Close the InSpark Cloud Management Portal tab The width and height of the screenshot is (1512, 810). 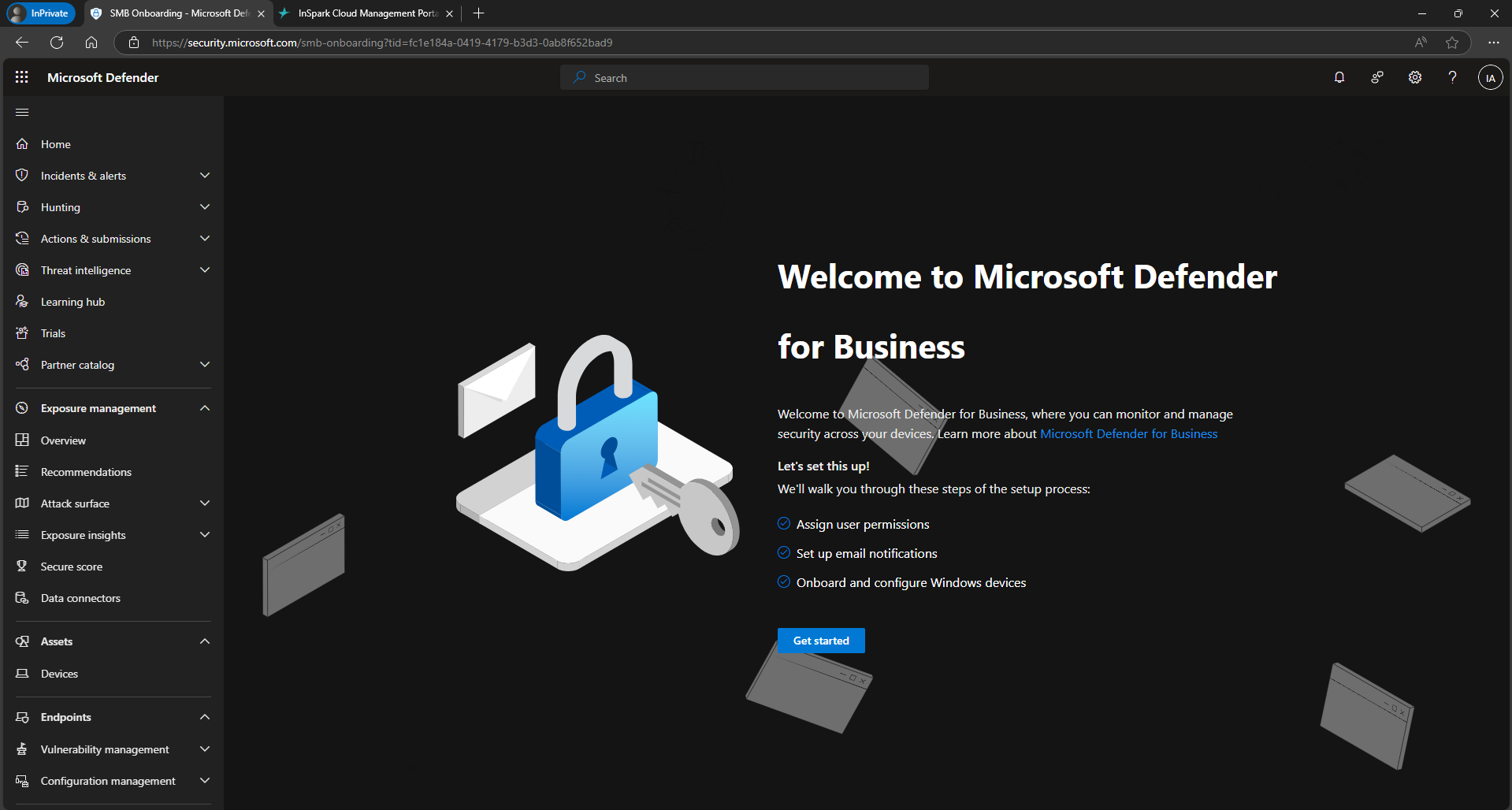point(449,13)
